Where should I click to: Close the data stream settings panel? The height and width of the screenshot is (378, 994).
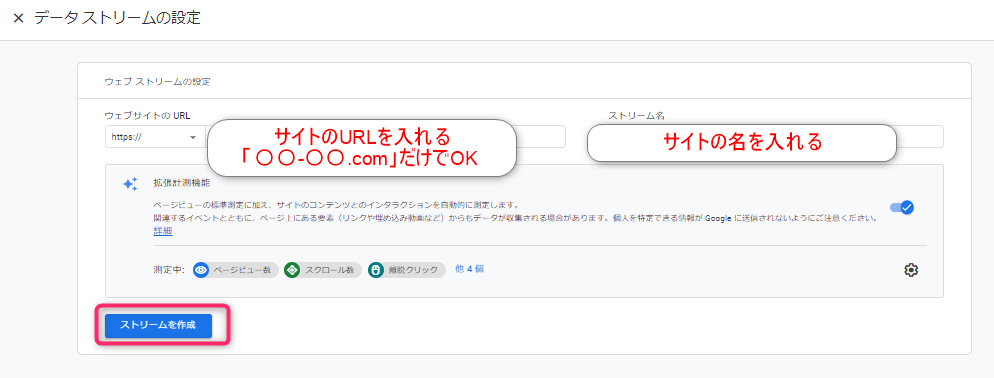click(18, 18)
